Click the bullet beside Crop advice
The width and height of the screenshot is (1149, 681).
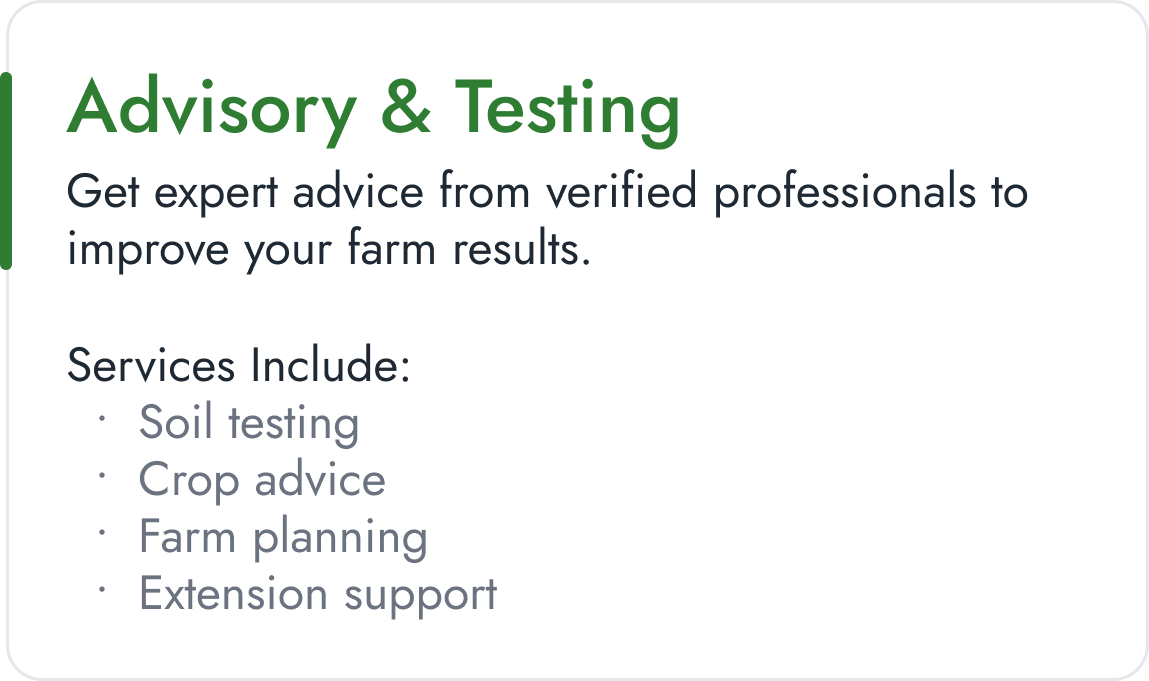[102, 476]
